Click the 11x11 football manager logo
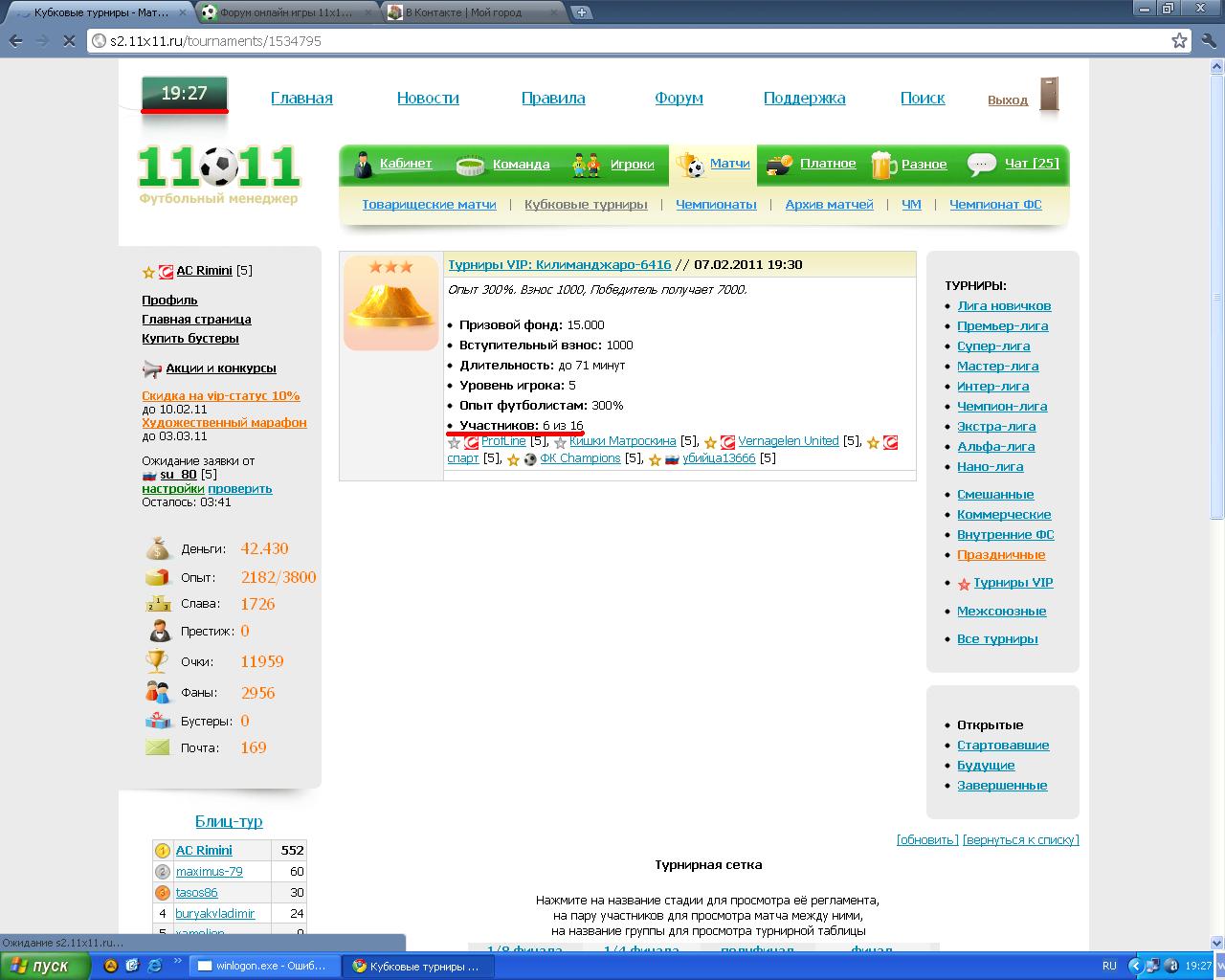This screenshot has width=1225, height=980. point(219,173)
